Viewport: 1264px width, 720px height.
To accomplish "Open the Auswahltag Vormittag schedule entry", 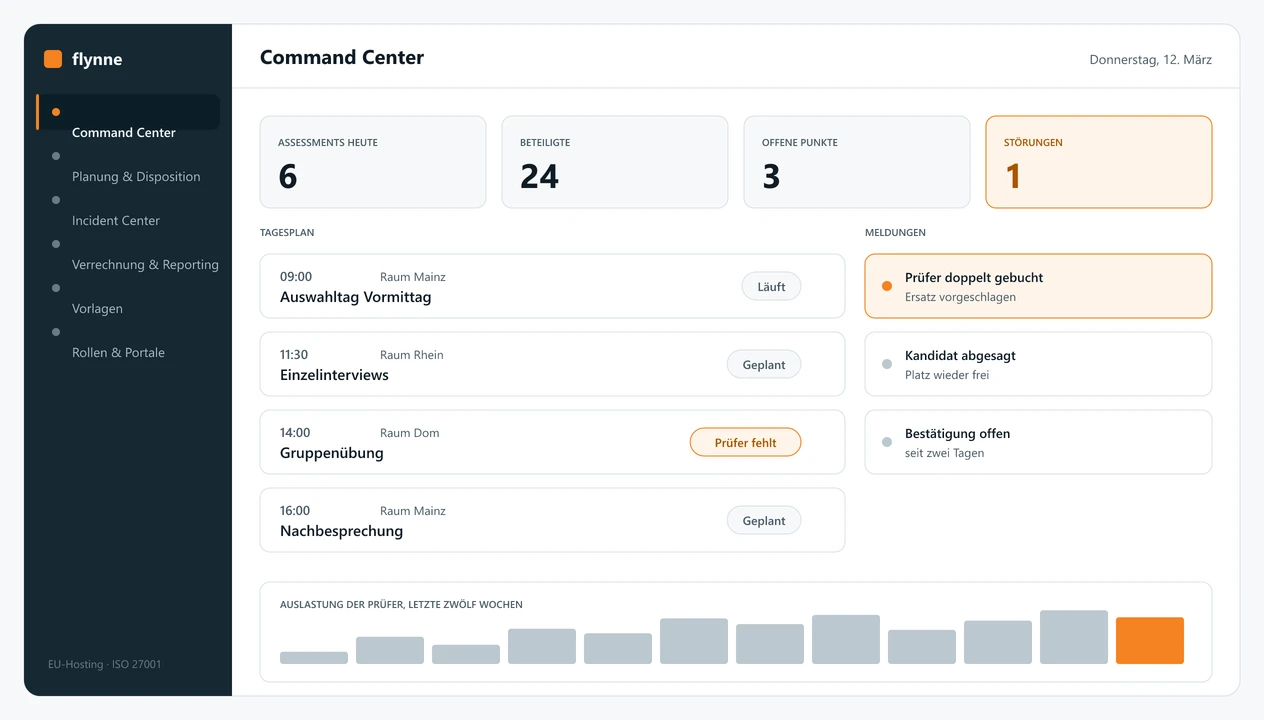I will [552, 286].
